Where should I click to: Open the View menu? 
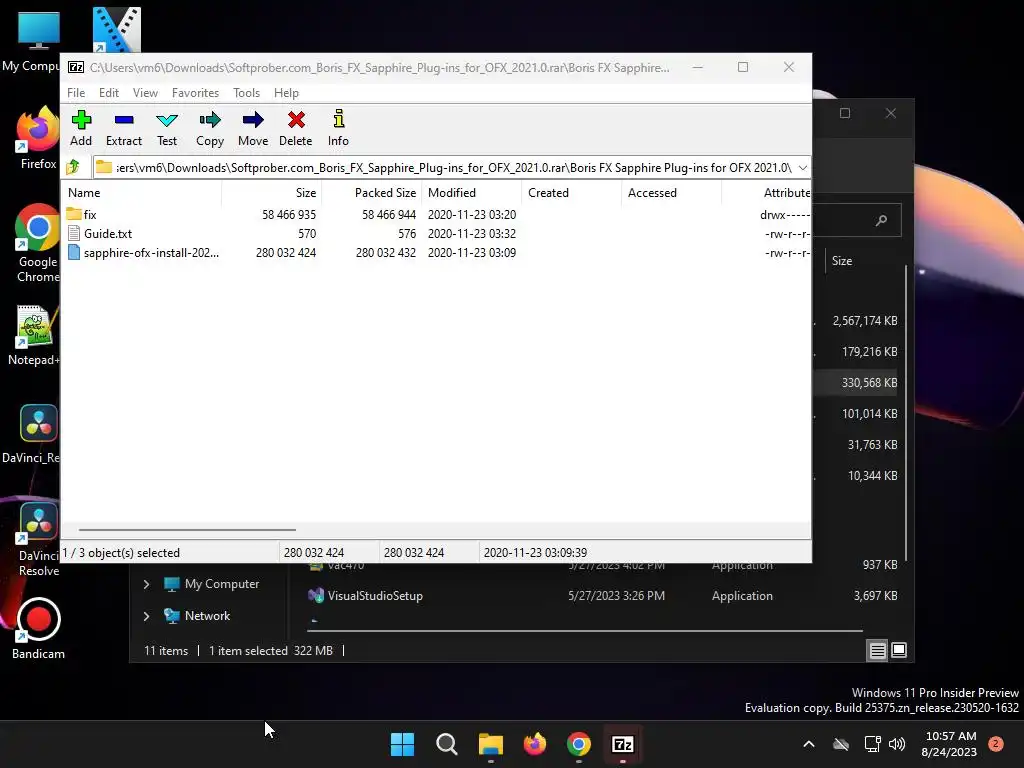tap(145, 93)
